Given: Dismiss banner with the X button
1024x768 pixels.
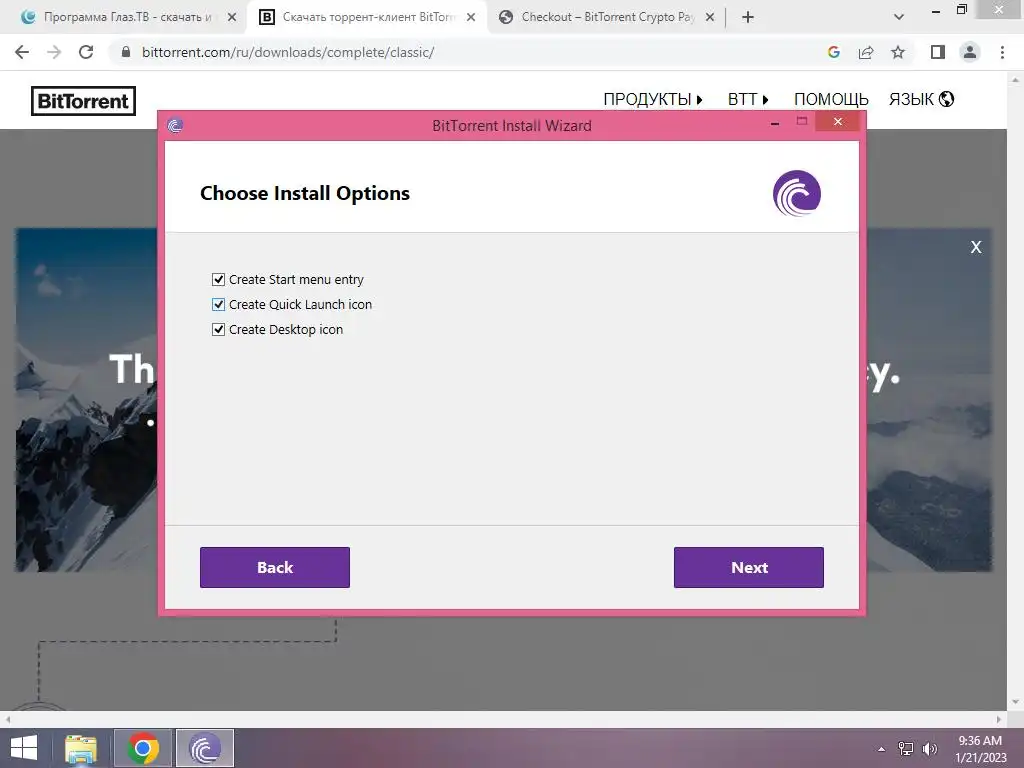Looking at the screenshot, I should [976, 247].
